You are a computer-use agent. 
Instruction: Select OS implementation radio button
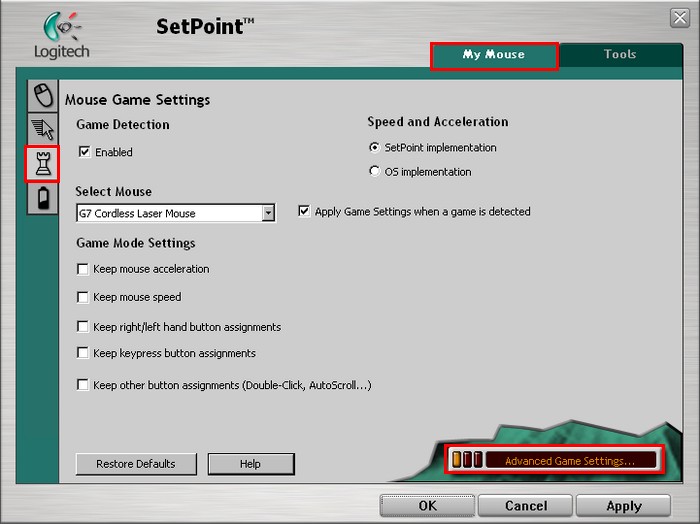tap(375, 171)
